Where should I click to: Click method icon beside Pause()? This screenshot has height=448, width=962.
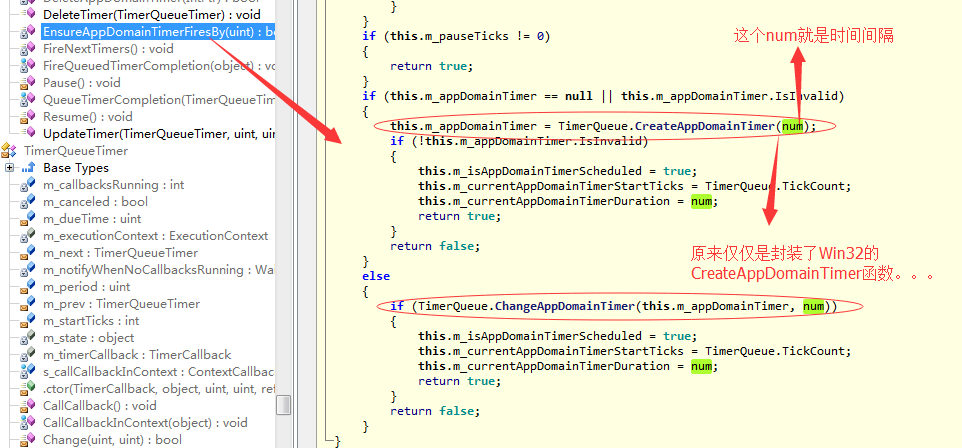pos(28,83)
